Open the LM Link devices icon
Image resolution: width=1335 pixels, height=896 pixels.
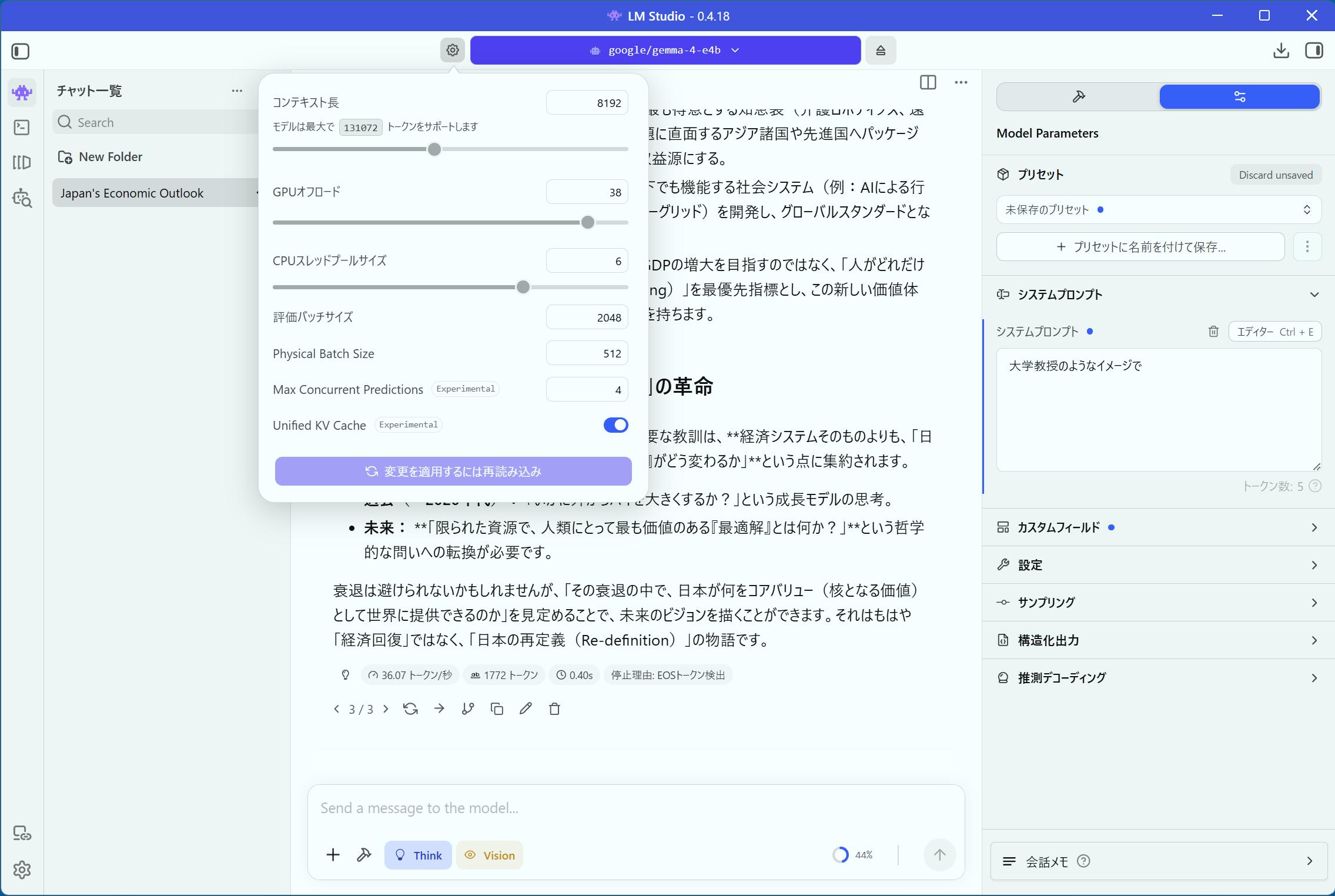22,833
